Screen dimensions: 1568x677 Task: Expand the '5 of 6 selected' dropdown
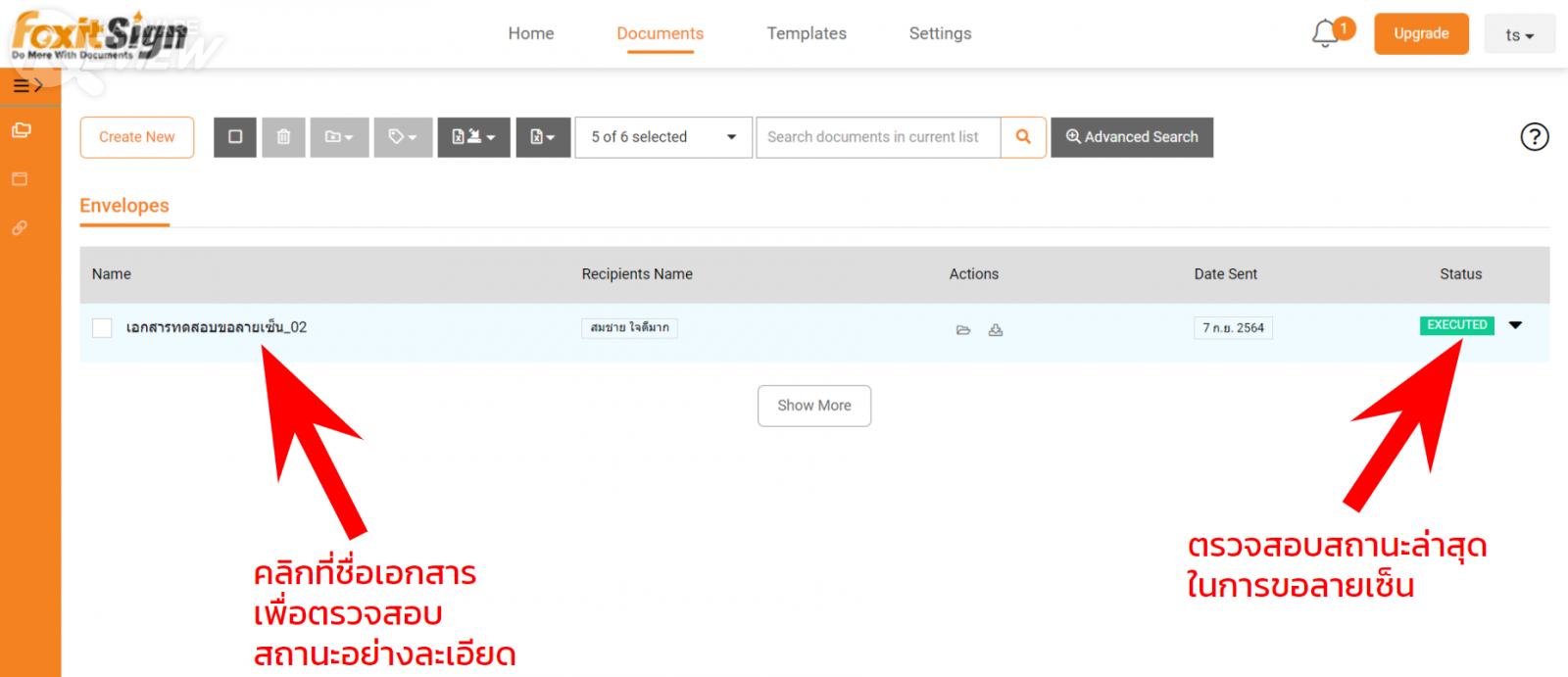point(663,137)
